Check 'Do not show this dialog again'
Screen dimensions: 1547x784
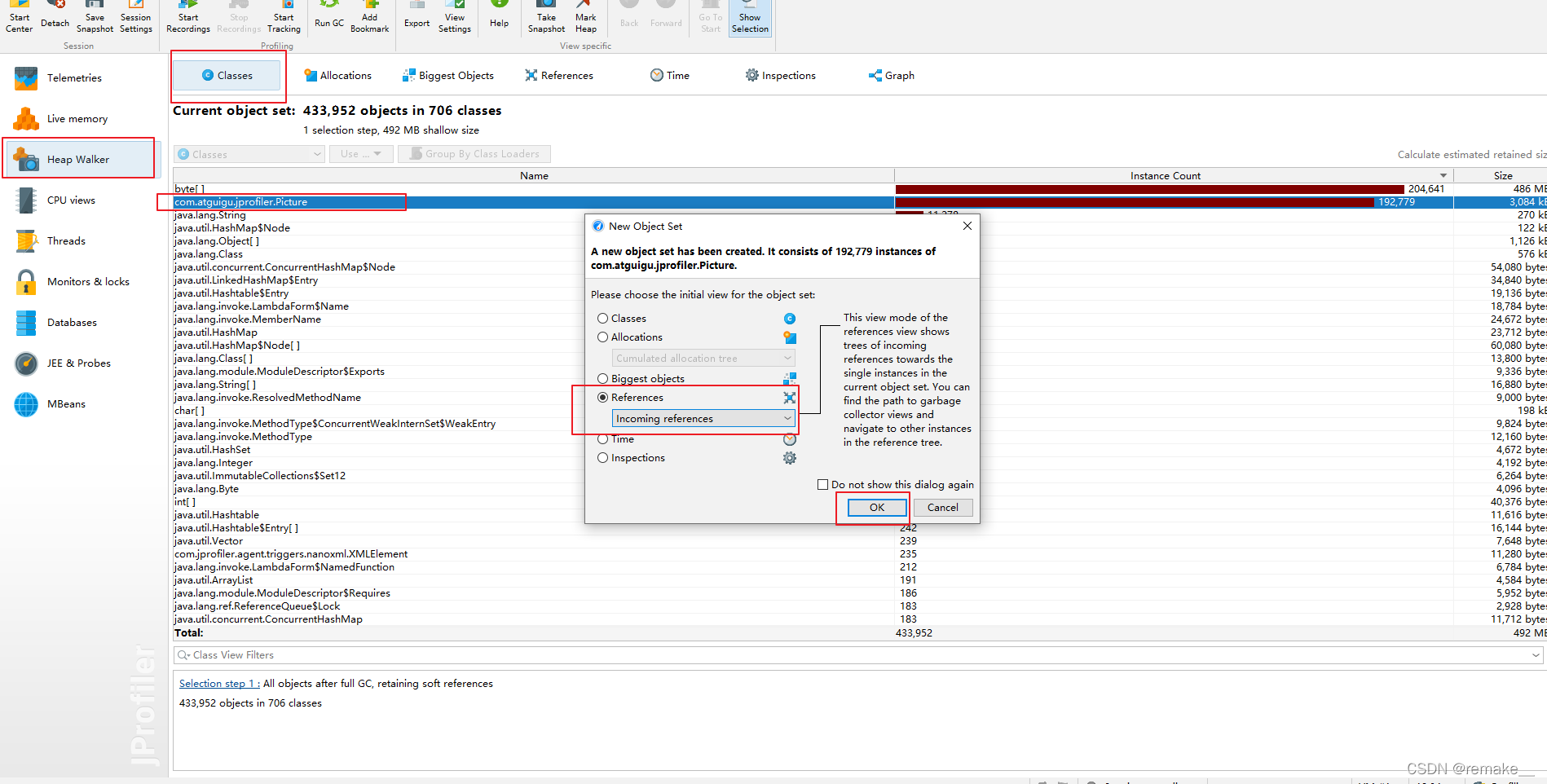[823, 485]
